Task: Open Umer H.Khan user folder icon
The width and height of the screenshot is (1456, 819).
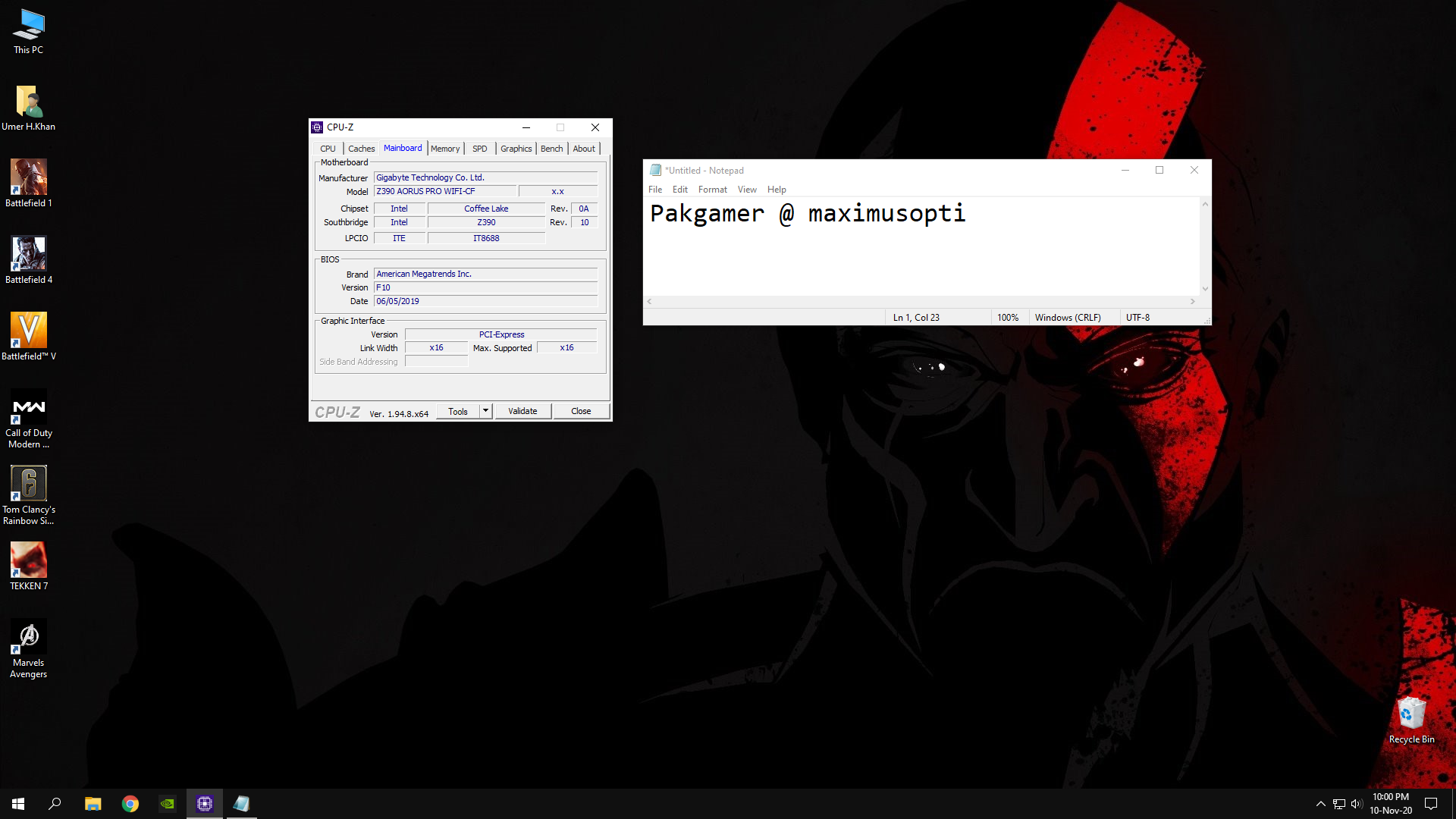Action: pyautogui.click(x=29, y=107)
